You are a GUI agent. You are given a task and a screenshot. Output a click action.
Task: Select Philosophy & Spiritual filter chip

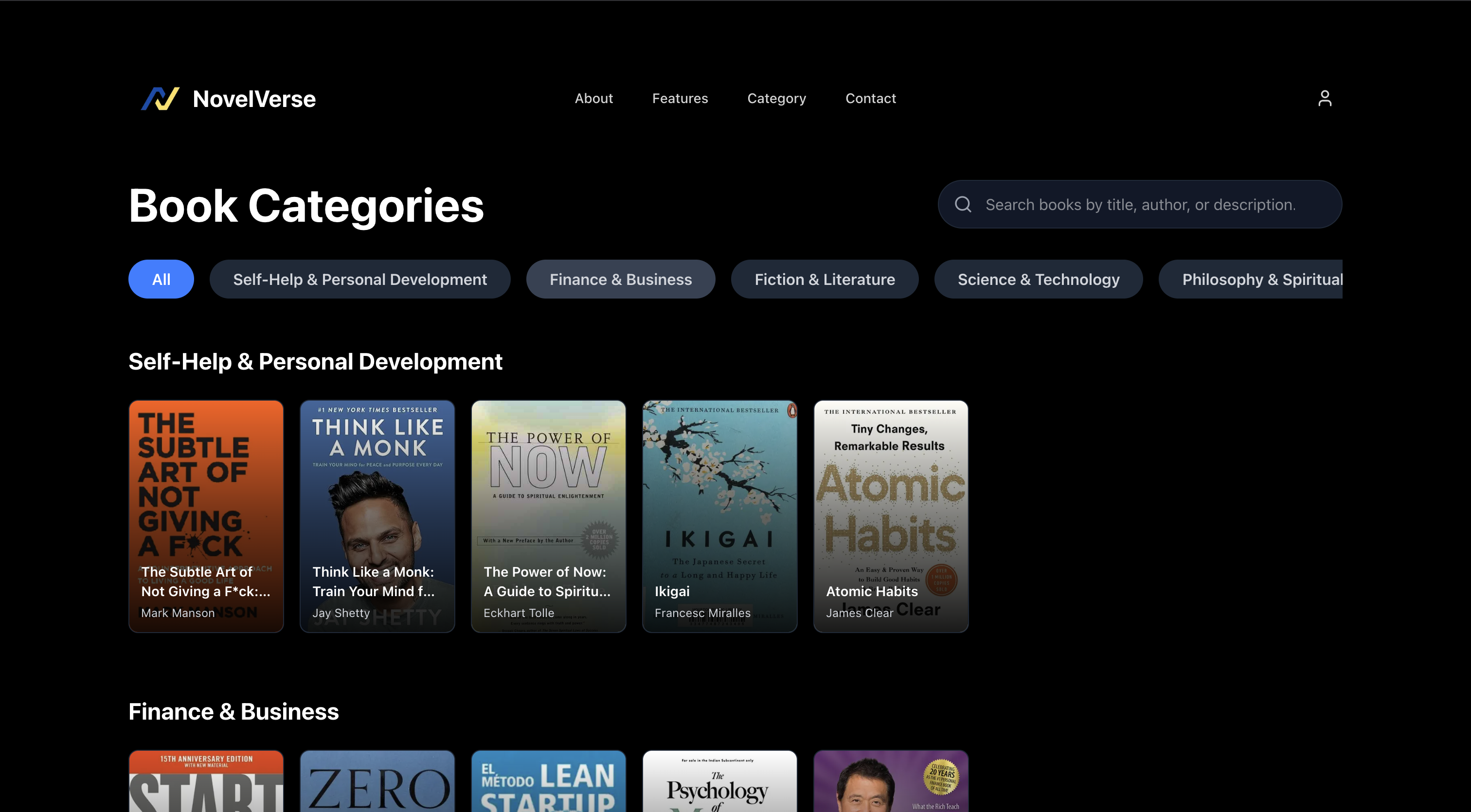1256,279
